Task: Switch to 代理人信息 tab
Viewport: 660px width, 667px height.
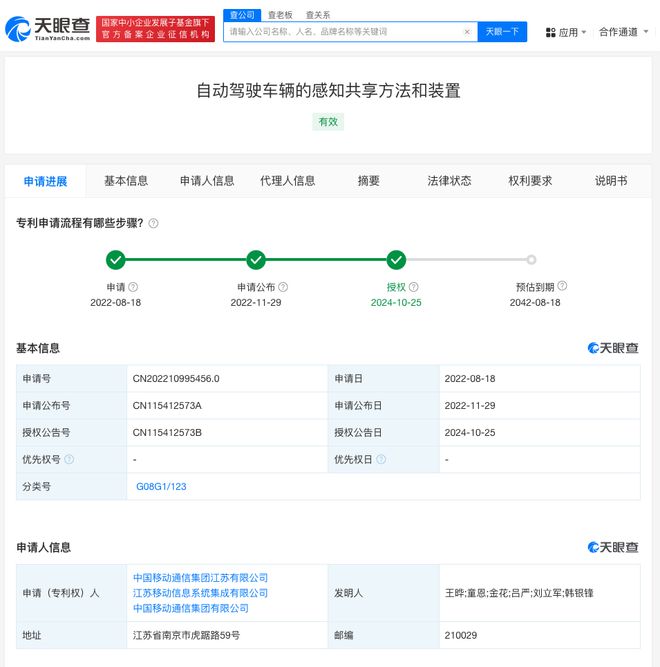Action: (287, 181)
